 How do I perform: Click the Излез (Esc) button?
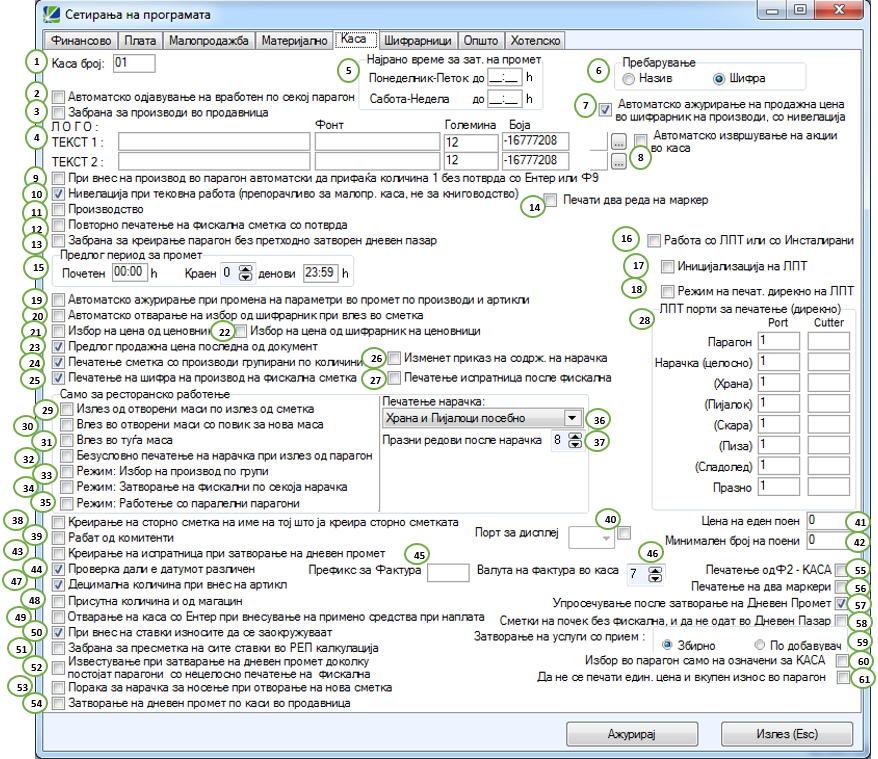point(787,734)
